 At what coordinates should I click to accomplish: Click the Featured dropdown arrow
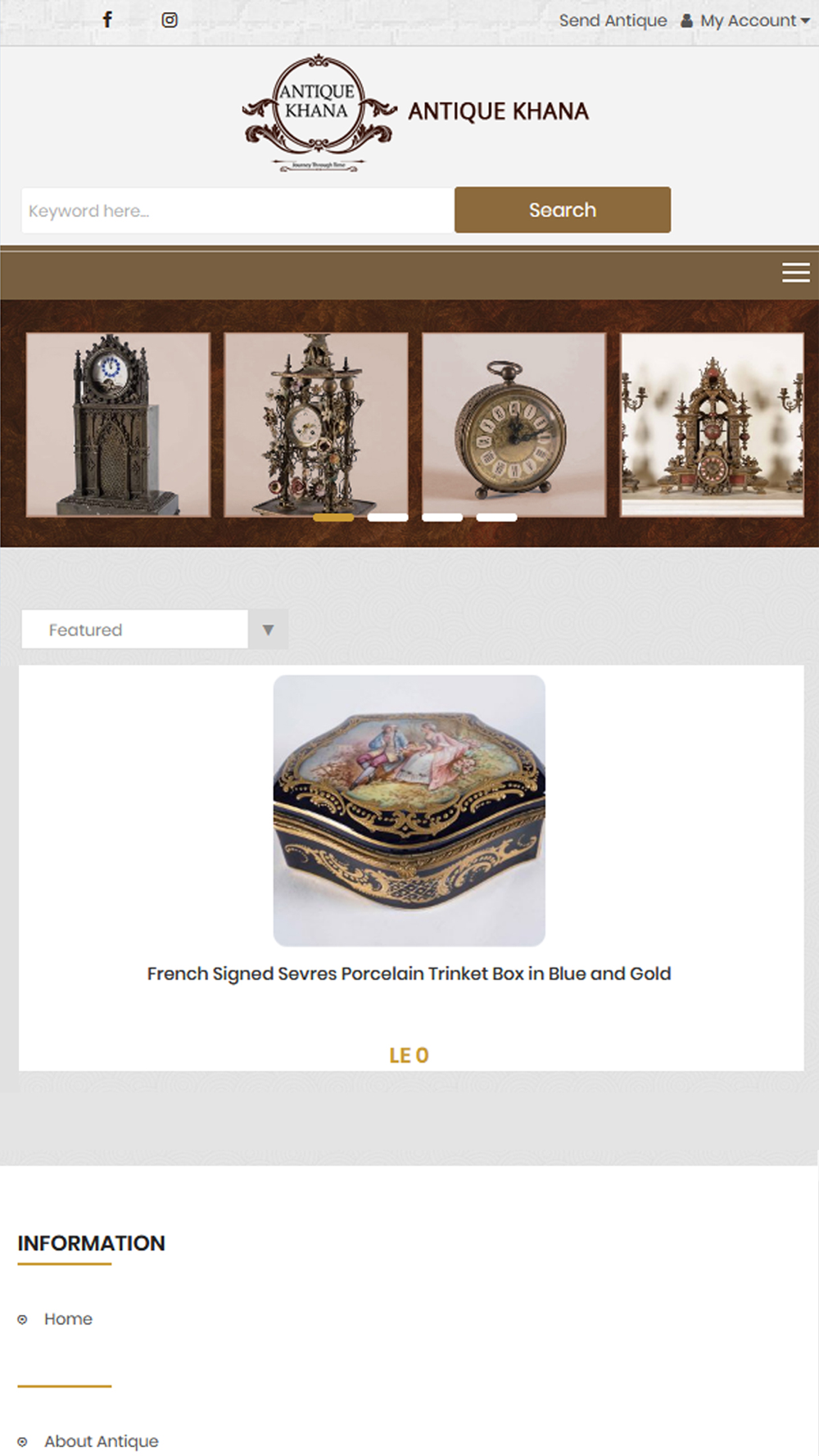tap(268, 630)
